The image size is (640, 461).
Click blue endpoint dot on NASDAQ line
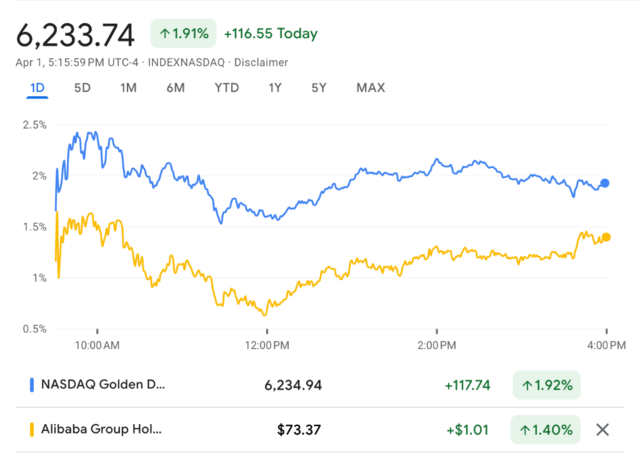click(x=605, y=184)
